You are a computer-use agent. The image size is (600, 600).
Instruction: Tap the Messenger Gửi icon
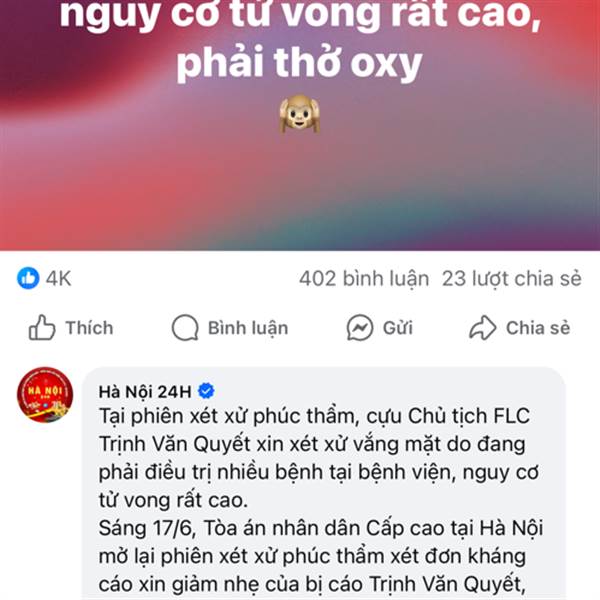click(360, 328)
